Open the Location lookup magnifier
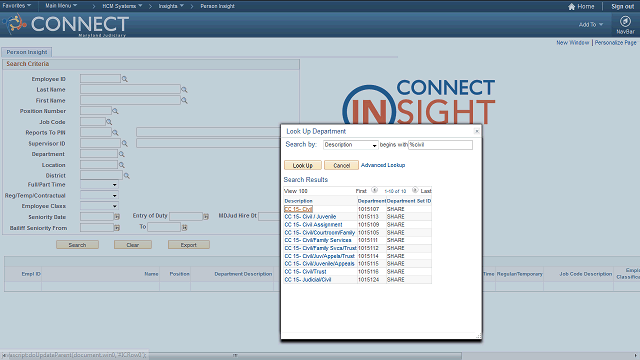Image resolution: width=640 pixels, height=360 pixels. (121, 165)
